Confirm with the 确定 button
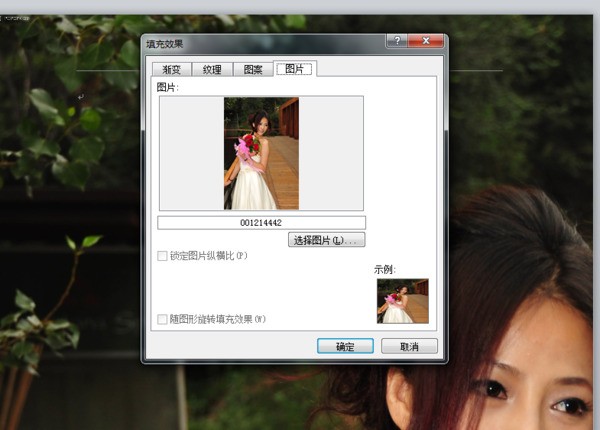Image resolution: width=600 pixels, height=430 pixels. point(345,346)
